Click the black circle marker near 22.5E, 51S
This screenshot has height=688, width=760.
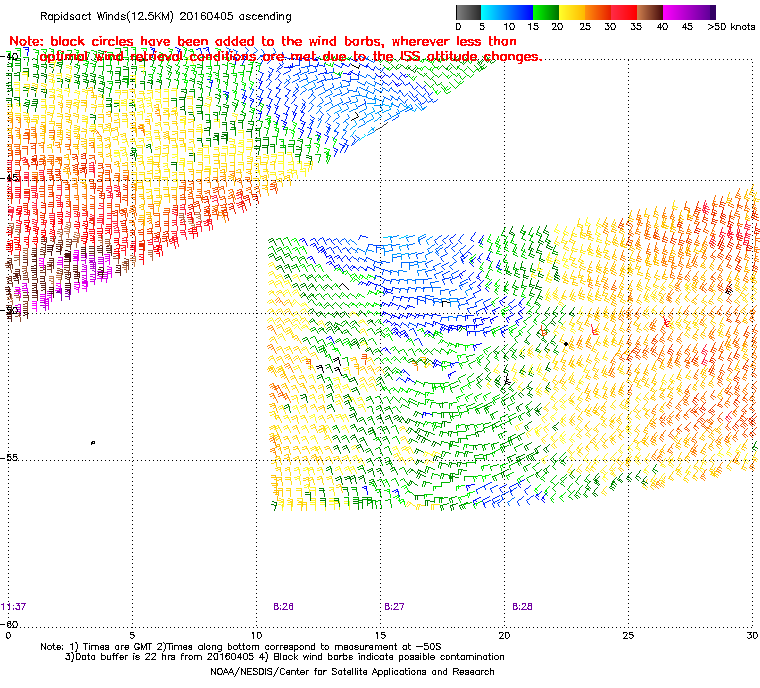click(566, 344)
